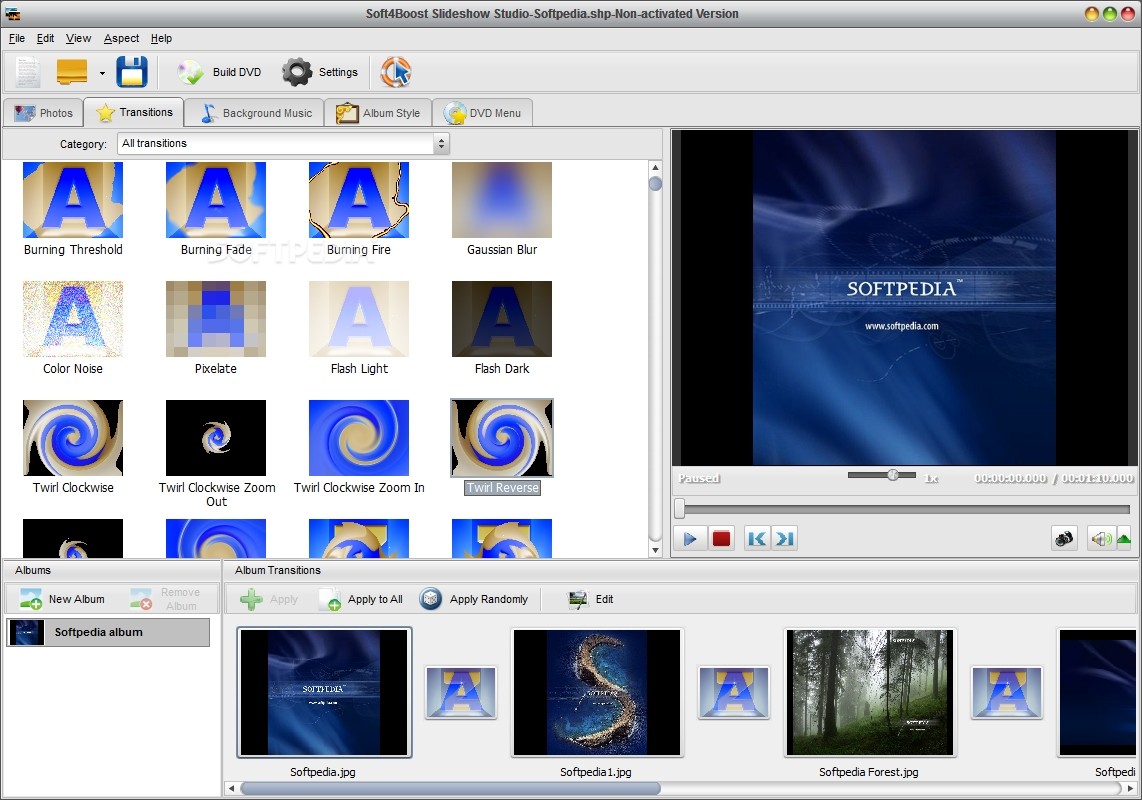
Task: Click transition icon after Softpedia Forest.jpg
Action: click(1007, 692)
